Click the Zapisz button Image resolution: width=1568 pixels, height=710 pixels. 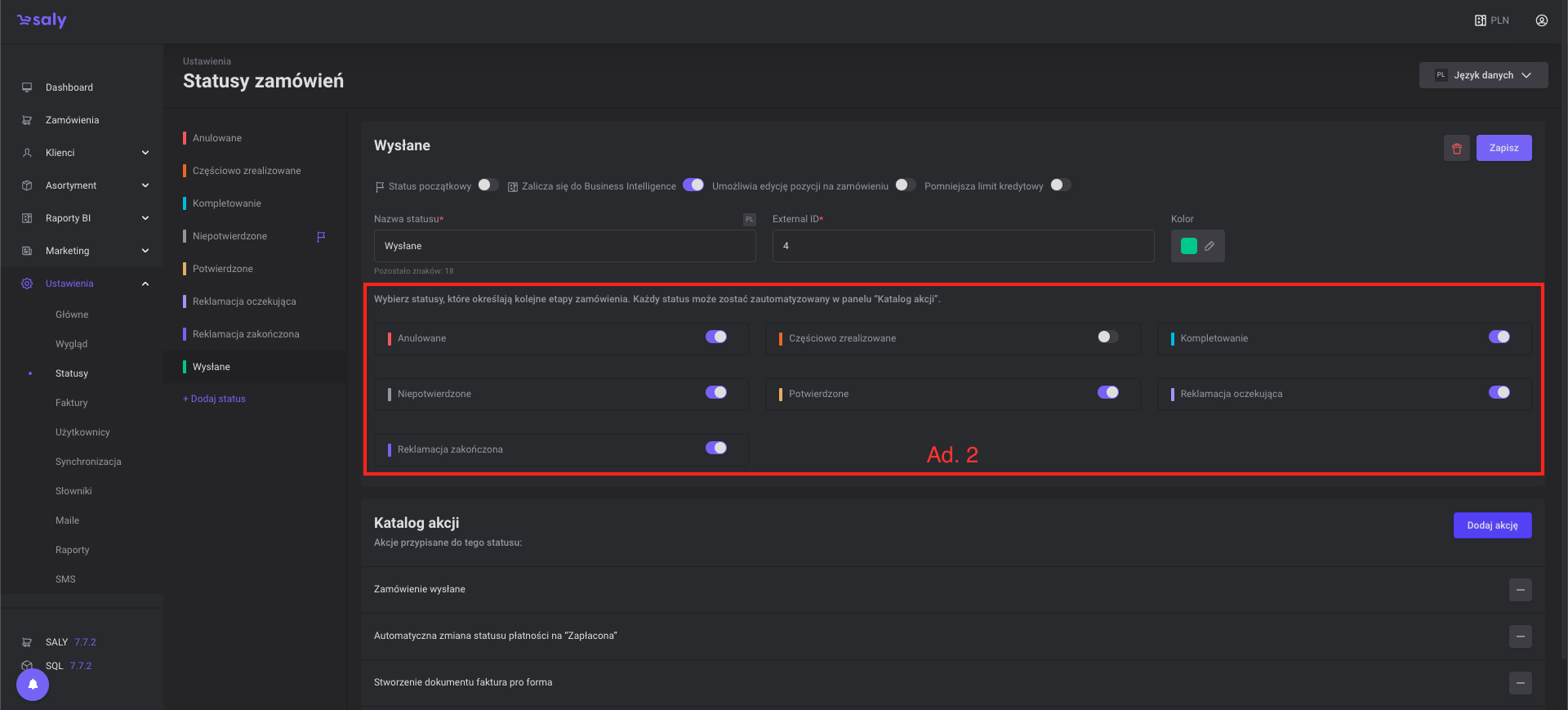pos(1503,148)
